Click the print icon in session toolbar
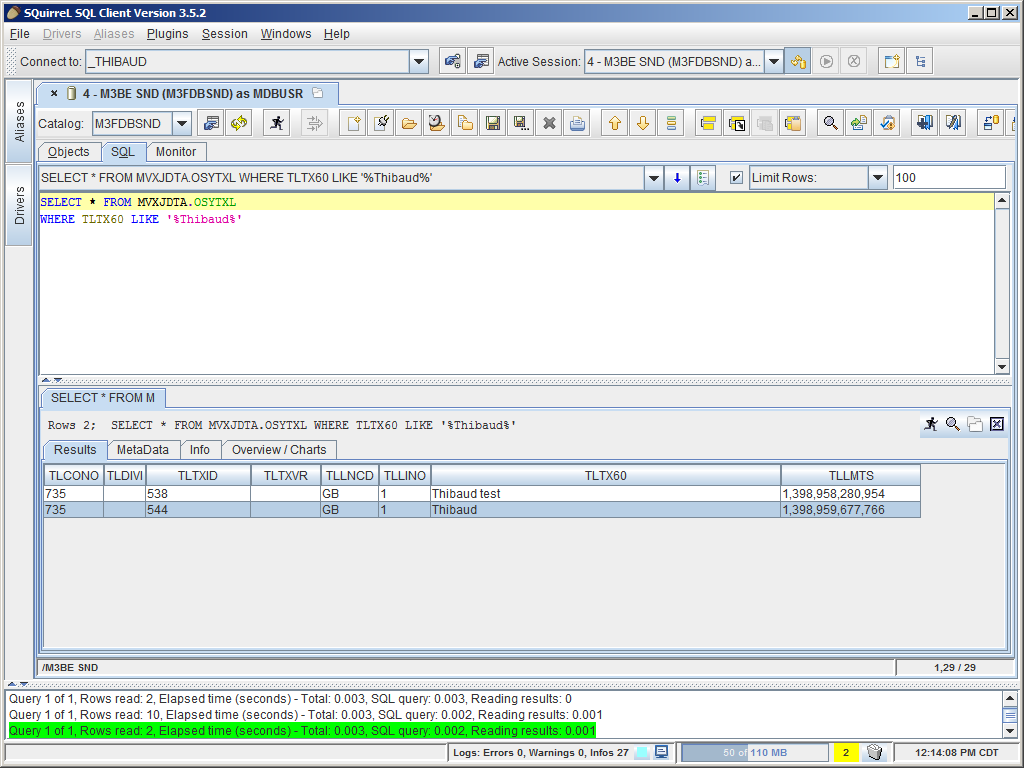 click(x=577, y=123)
